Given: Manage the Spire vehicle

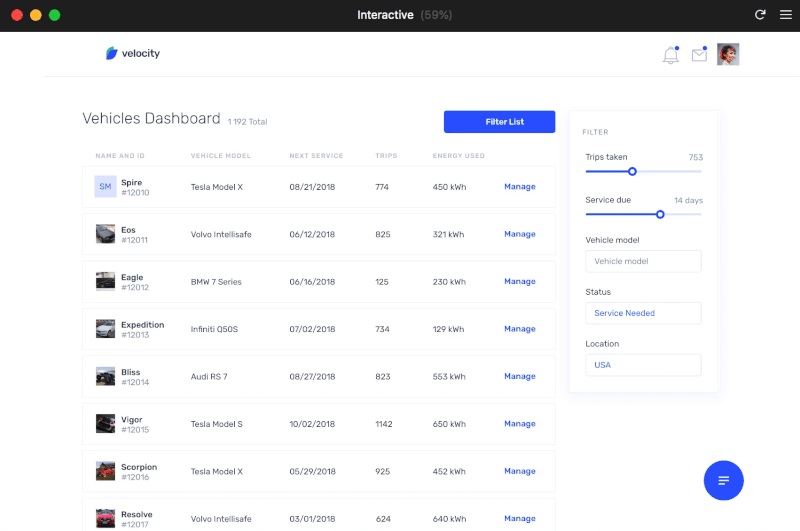Looking at the screenshot, I should (519, 187).
